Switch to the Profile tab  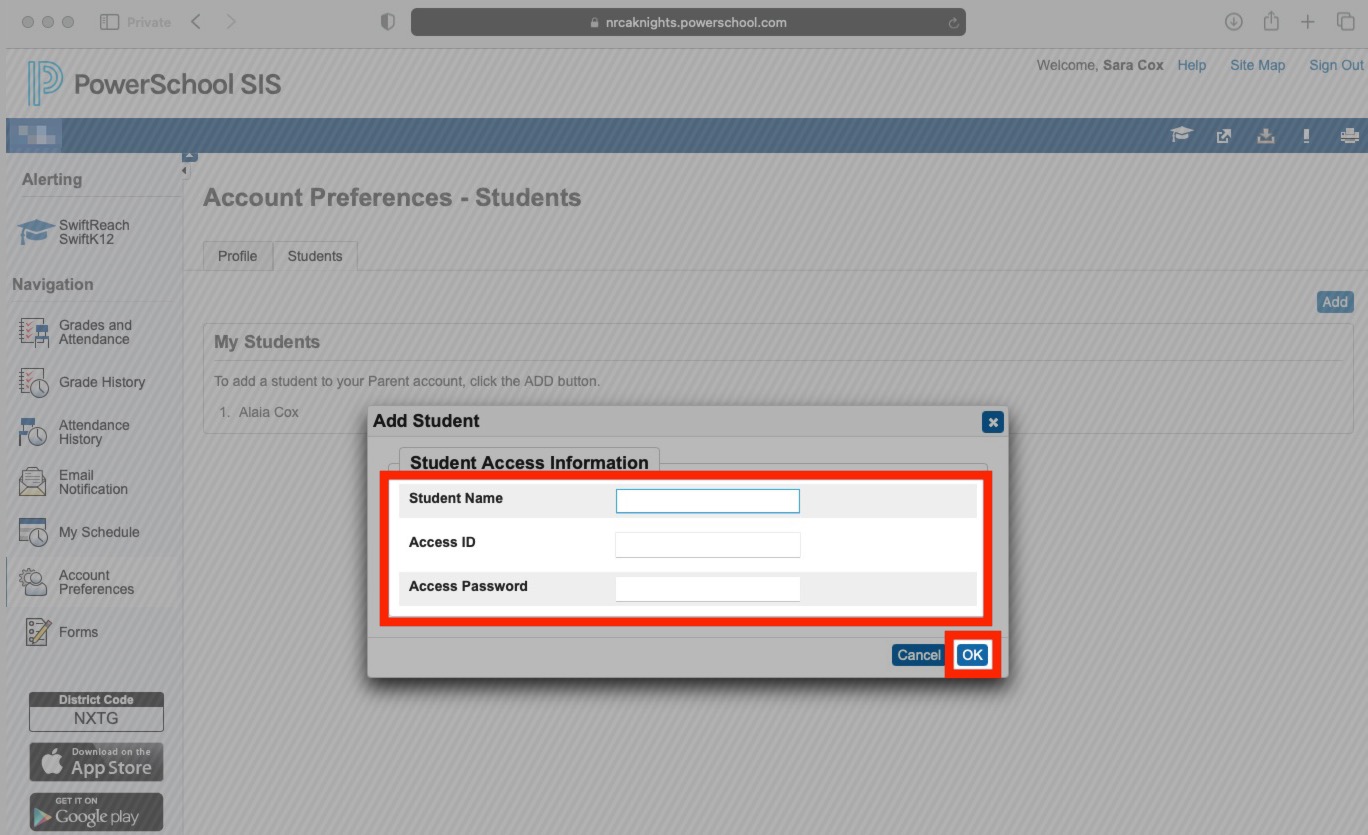(x=237, y=255)
